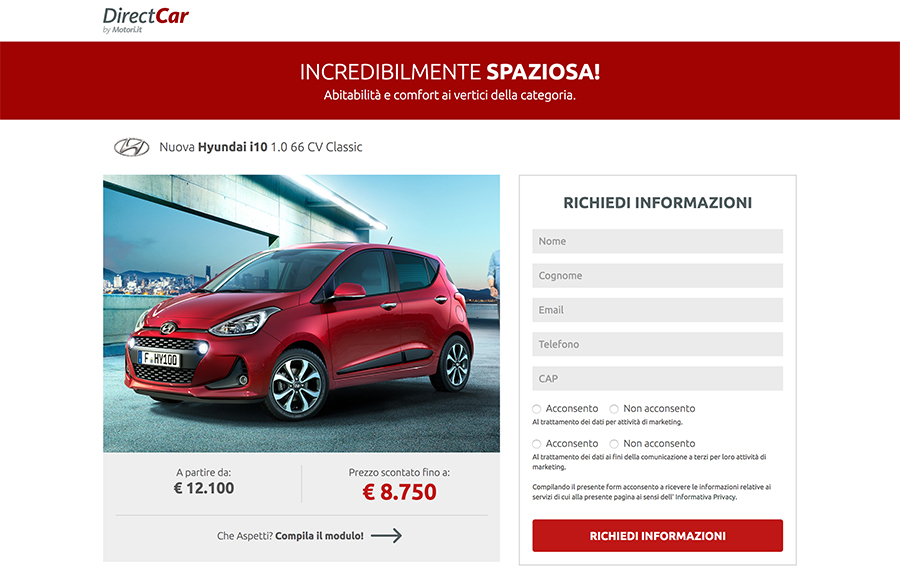Click the Hyundai emblem icon

coord(131,147)
